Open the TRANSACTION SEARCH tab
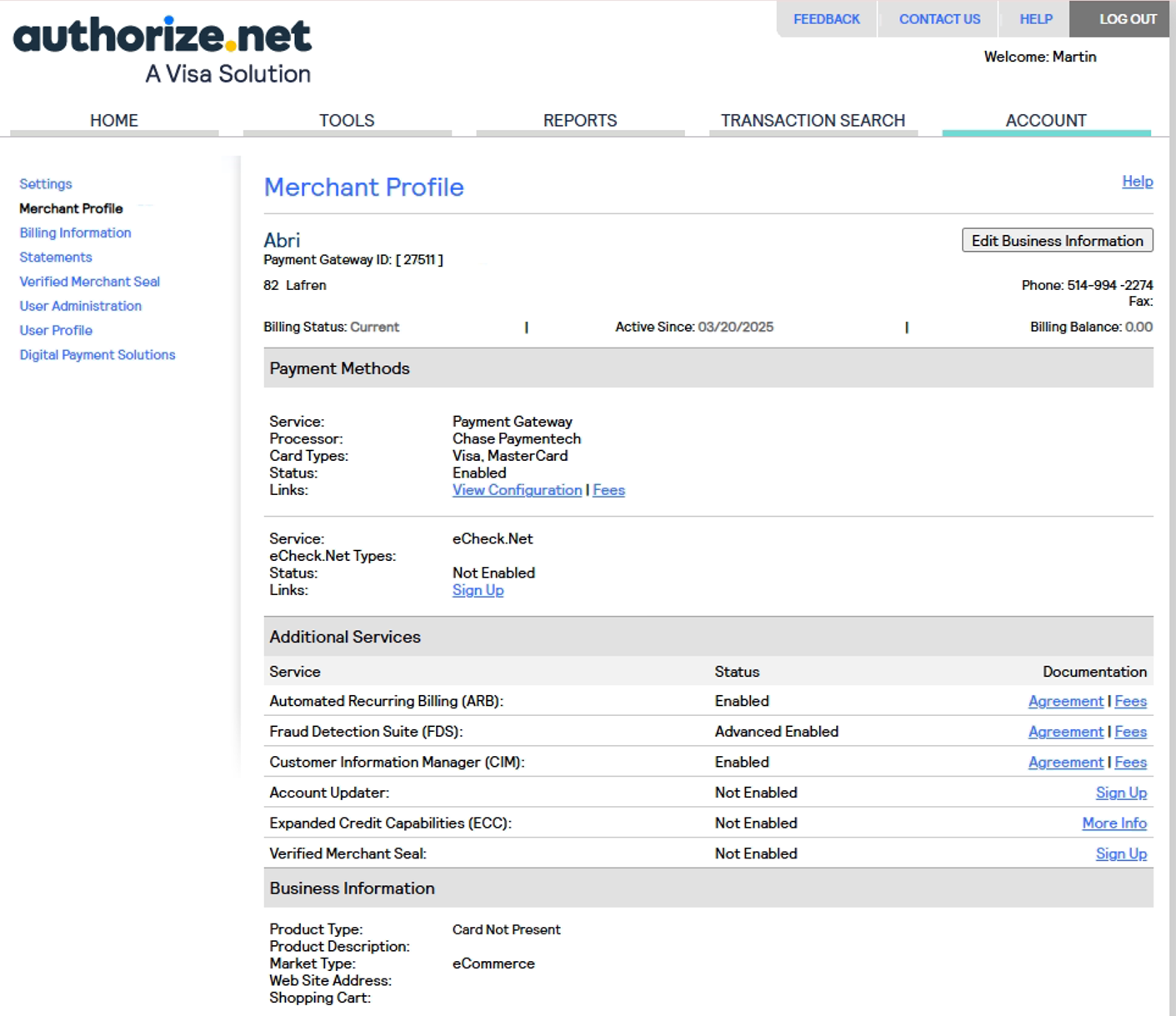Viewport: 1176px width, 1016px height. click(x=813, y=120)
